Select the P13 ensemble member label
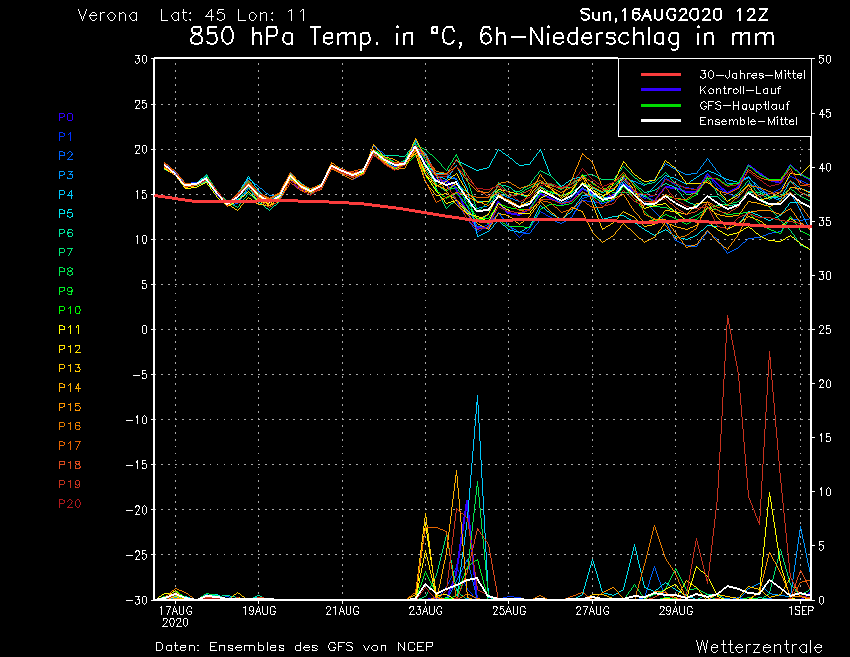Viewport: 850px width, 657px height. (x=69, y=368)
